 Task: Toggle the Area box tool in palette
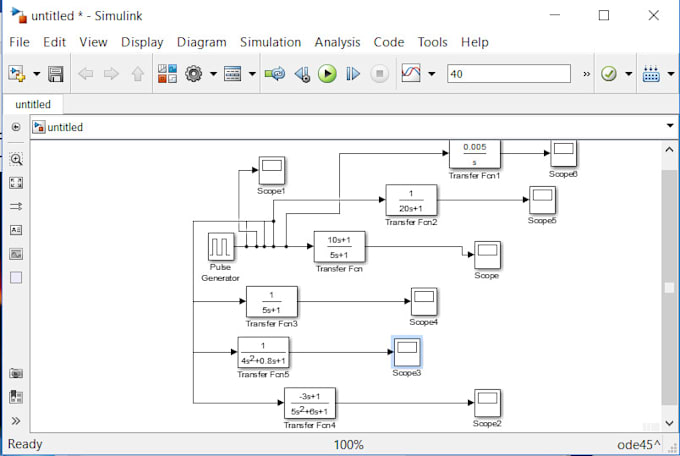point(16,277)
